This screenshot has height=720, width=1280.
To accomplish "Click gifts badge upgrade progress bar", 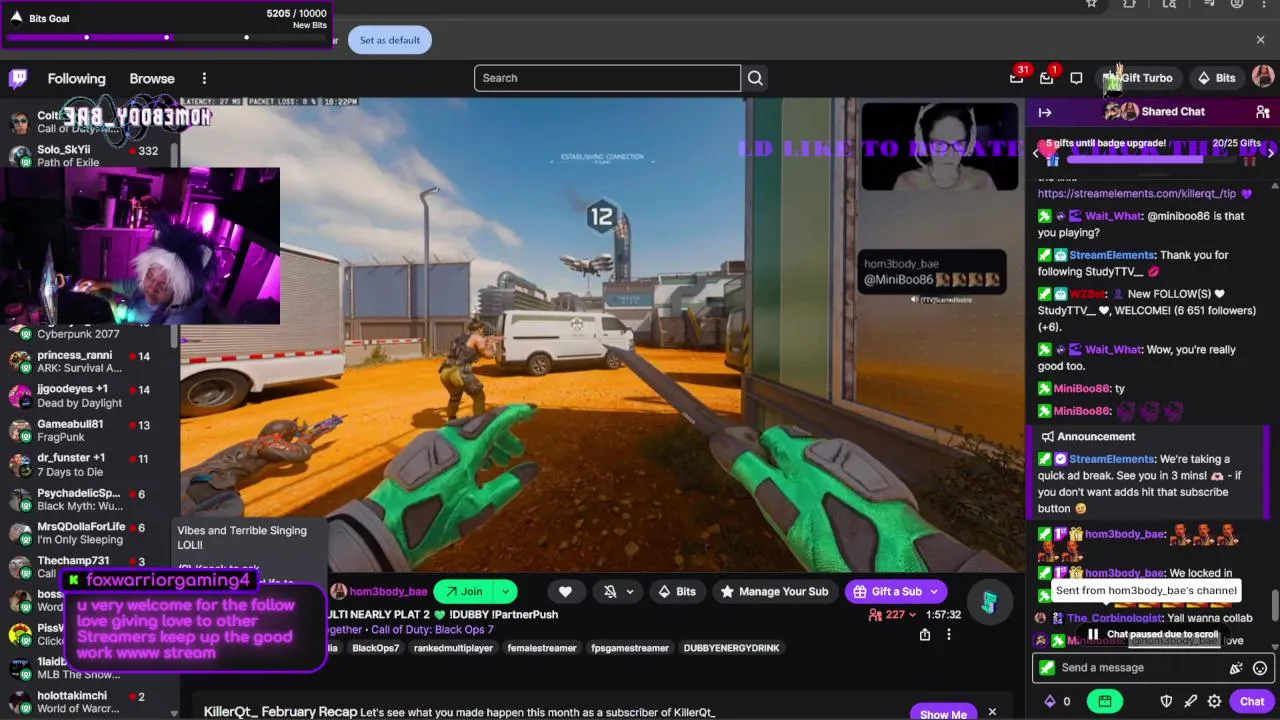I will 1152,159.
